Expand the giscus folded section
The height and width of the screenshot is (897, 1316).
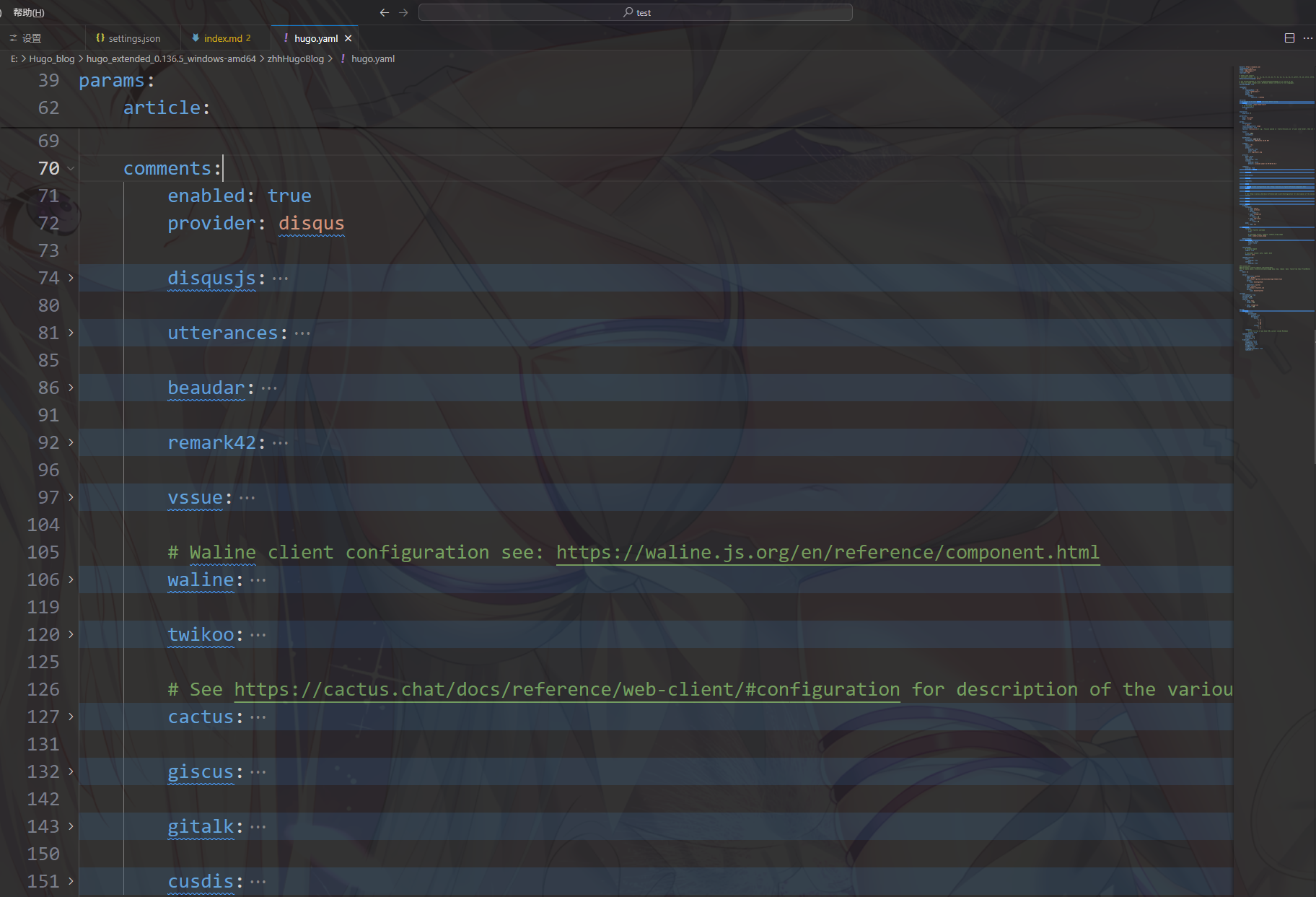(x=69, y=771)
